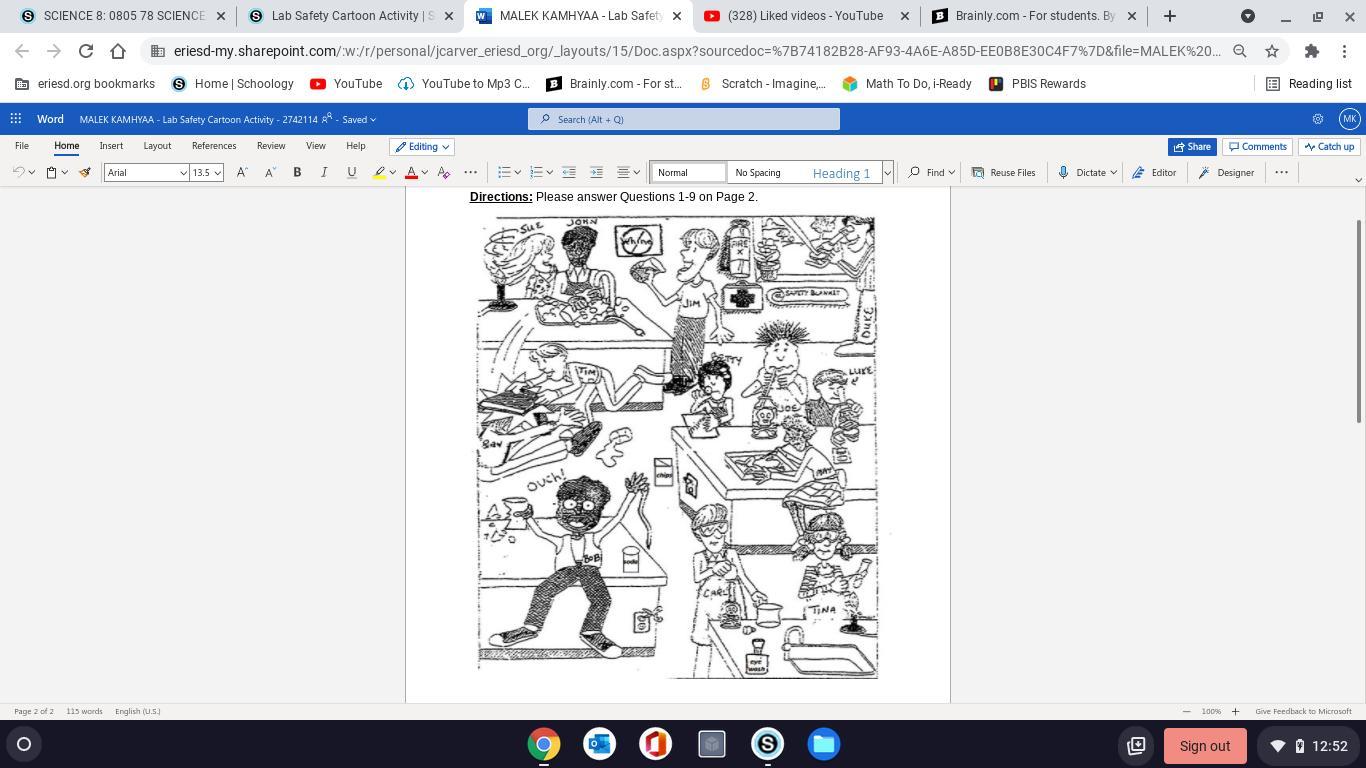
Task: Bookmark this page with the star icon
Action: click(x=1272, y=51)
